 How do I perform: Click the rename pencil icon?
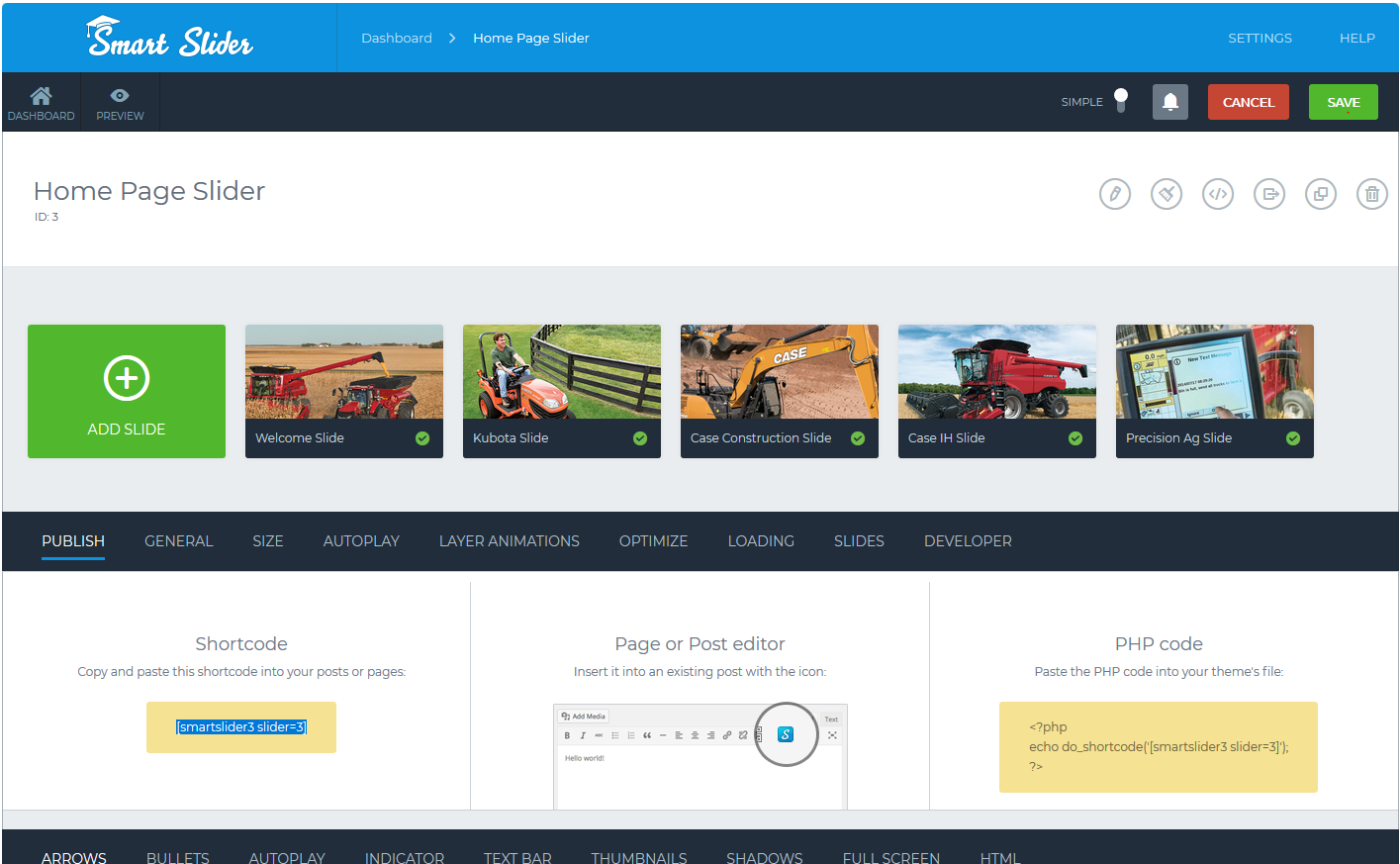click(1115, 194)
